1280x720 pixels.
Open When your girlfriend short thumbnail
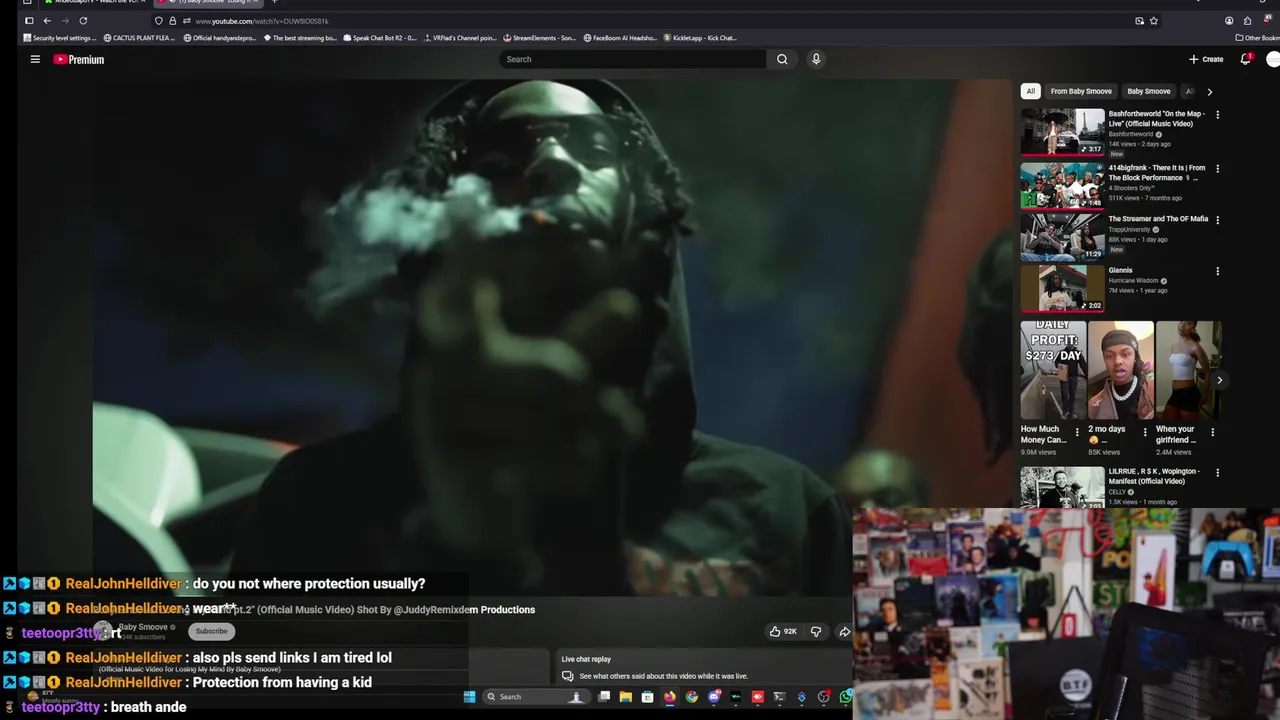pyautogui.click(x=1189, y=370)
